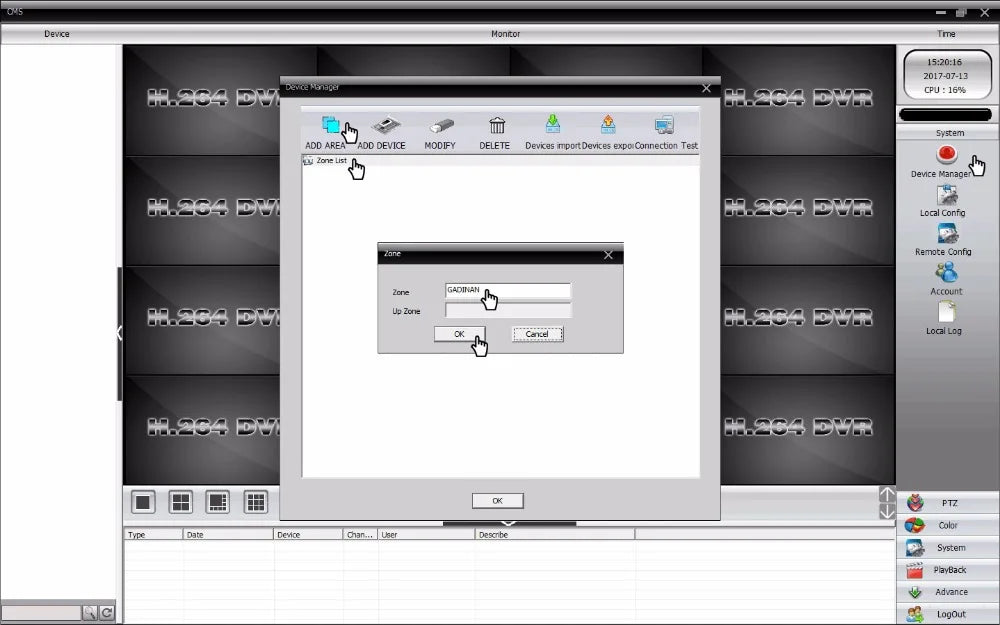
Task: Click the ADD AREA icon
Action: click(330, 124)
